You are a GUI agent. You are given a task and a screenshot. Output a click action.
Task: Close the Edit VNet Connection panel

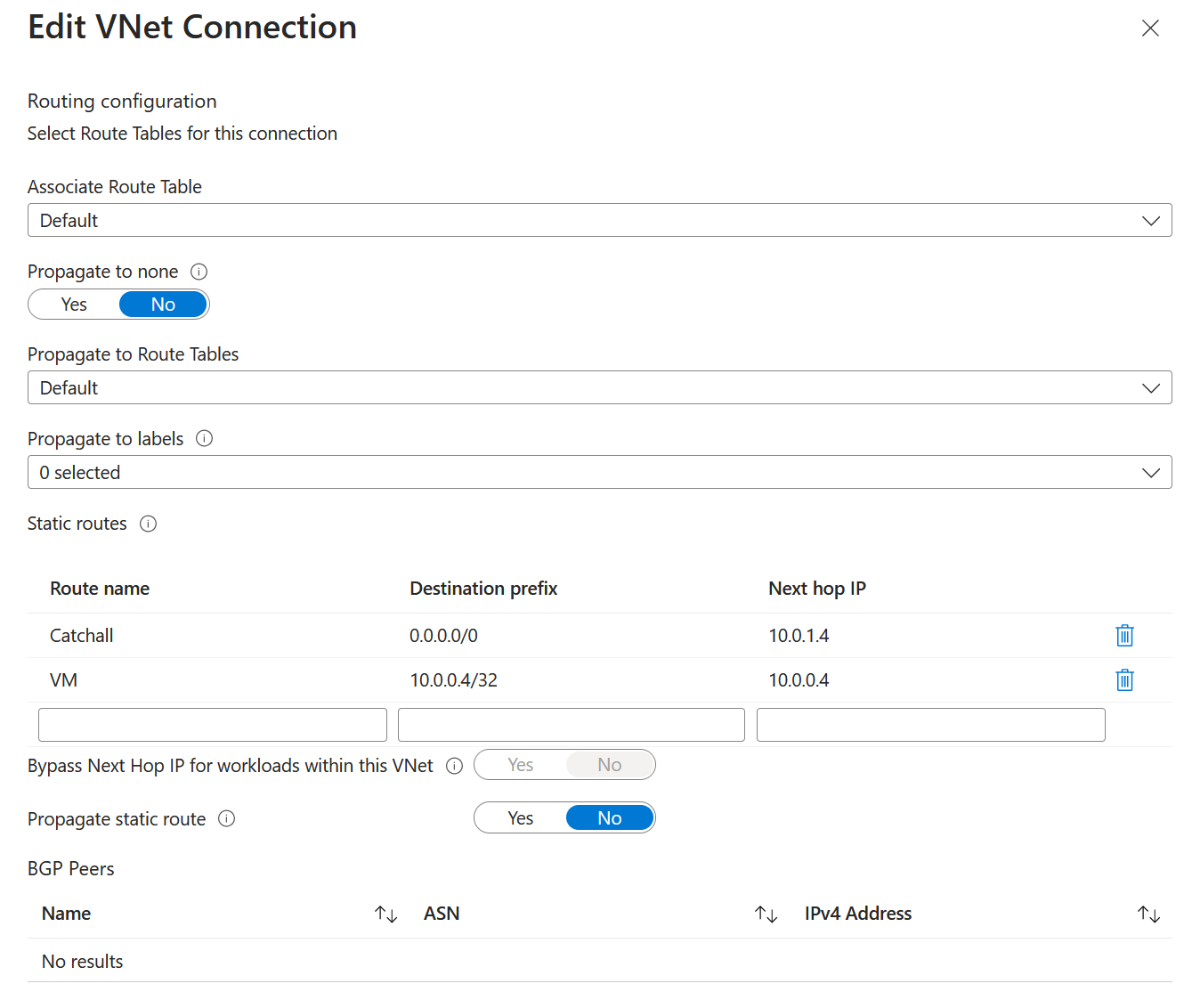(1150, 28)
